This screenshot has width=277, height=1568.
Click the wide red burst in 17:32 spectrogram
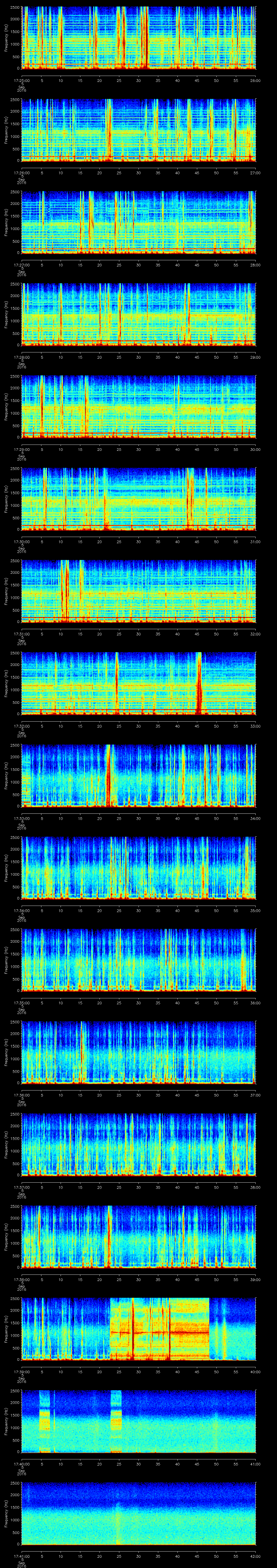(x=199, y=685)
